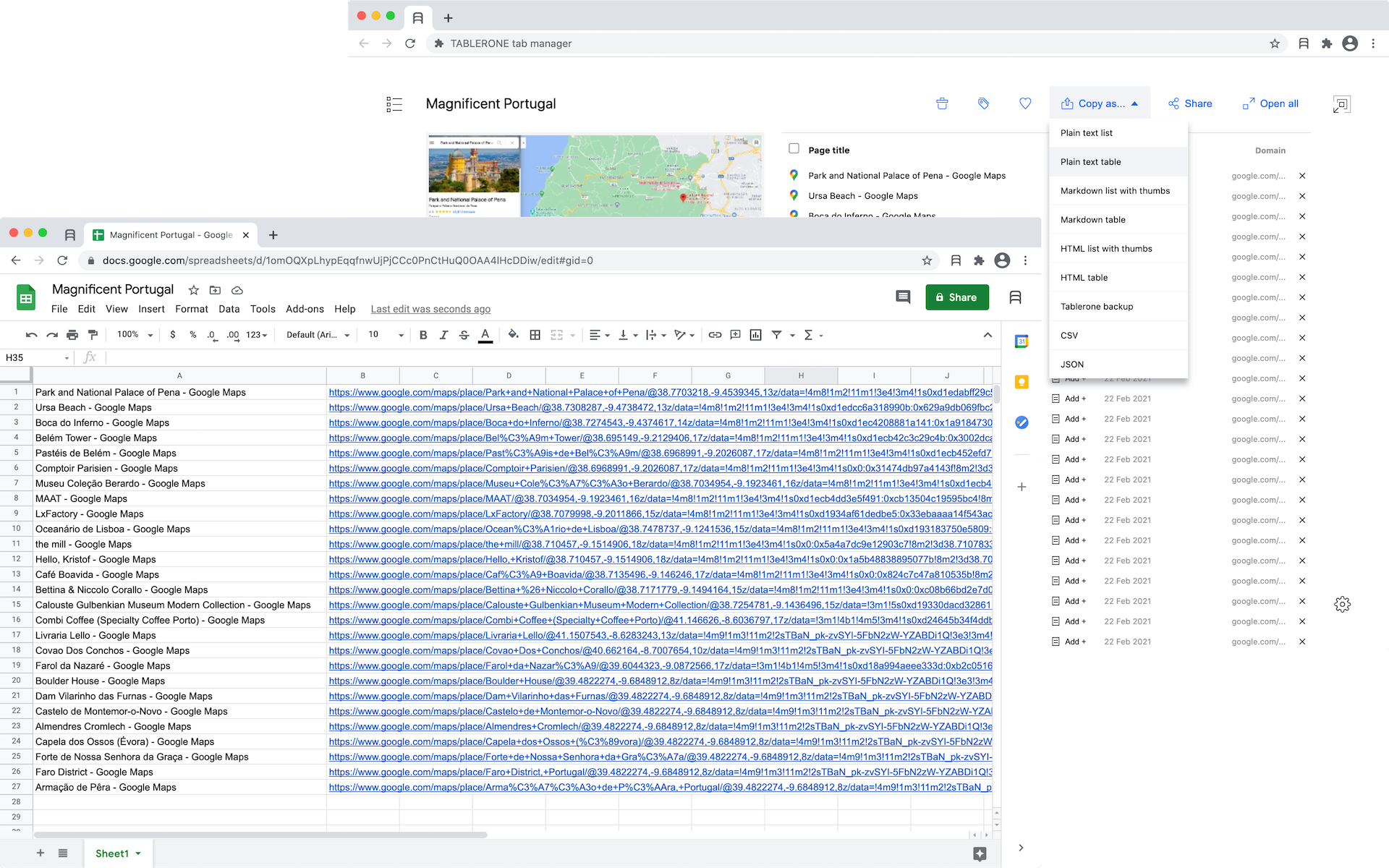
Task: Click the strikethrough formatting icon
Action: coord(464,335)
